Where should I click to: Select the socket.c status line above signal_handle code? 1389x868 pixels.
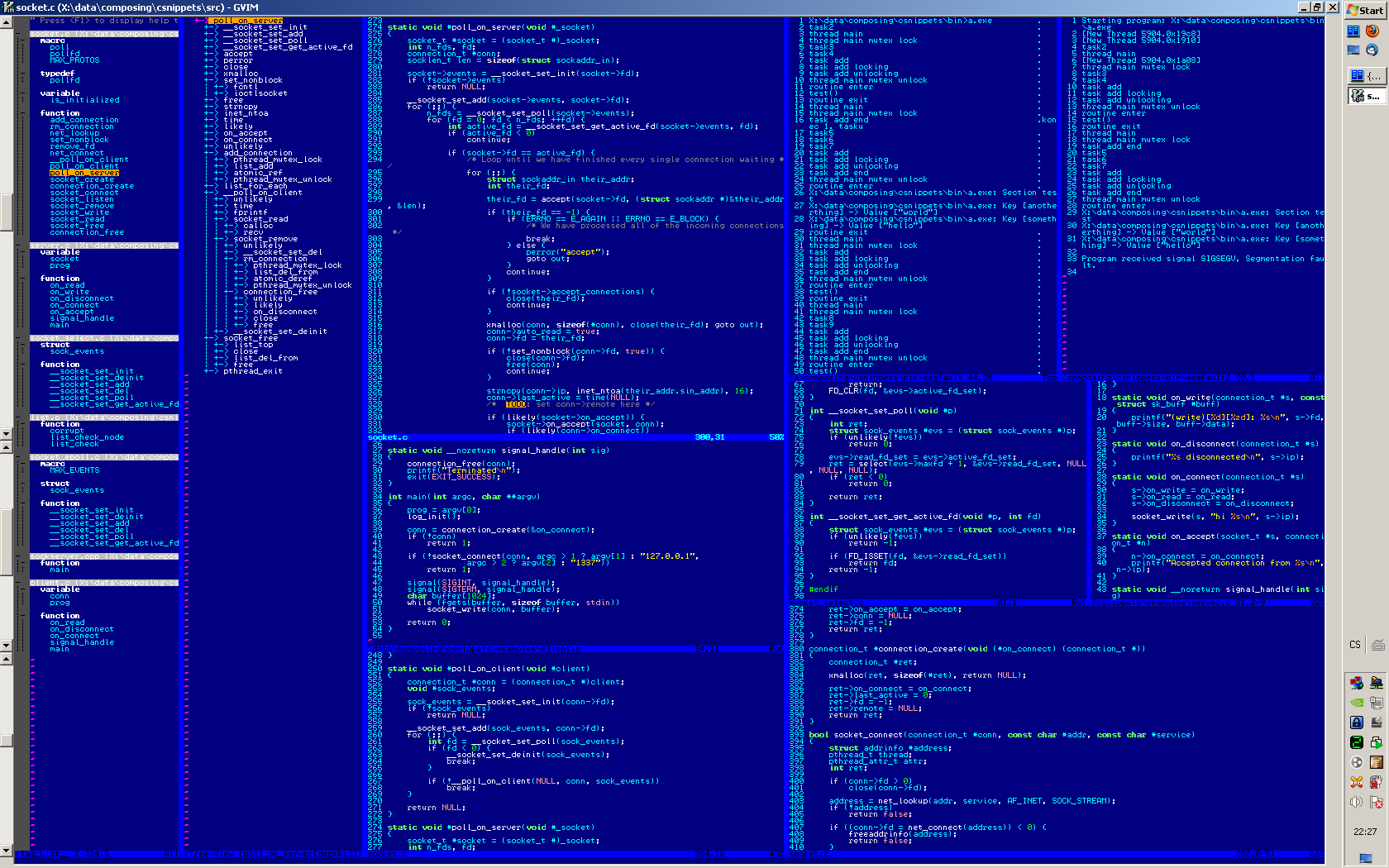(575, 437)
